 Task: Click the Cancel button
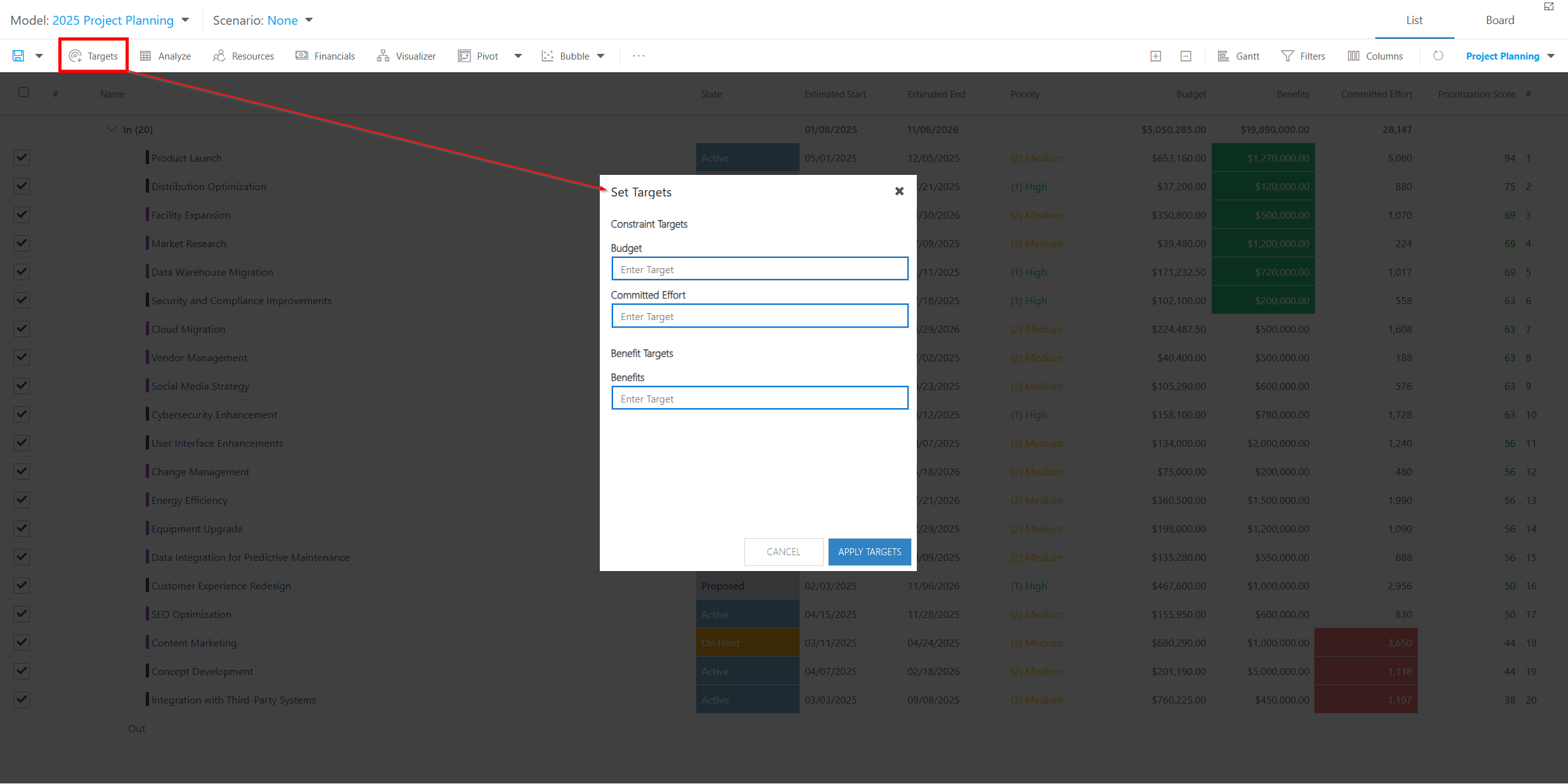click(x=784, y=551)
